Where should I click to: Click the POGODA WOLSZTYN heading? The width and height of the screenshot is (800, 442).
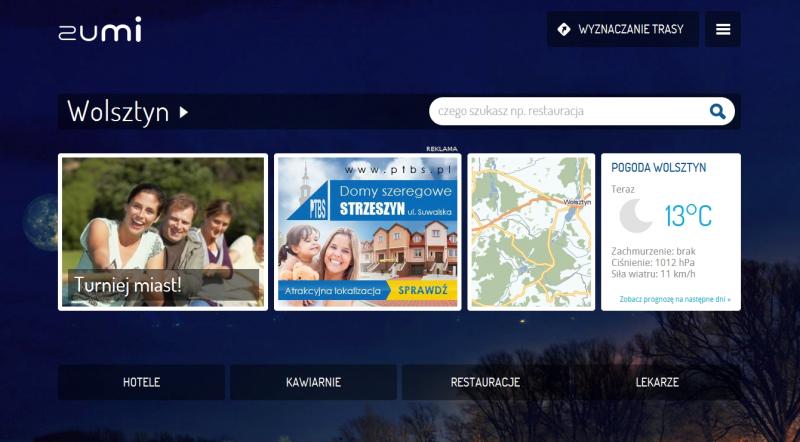(x=658, y=167)
